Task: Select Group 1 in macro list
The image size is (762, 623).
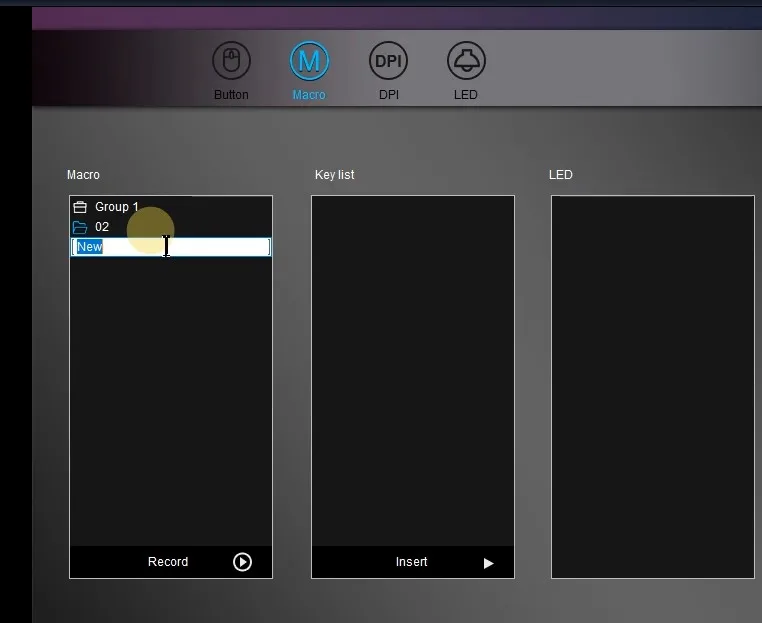Action: [117, 207]
